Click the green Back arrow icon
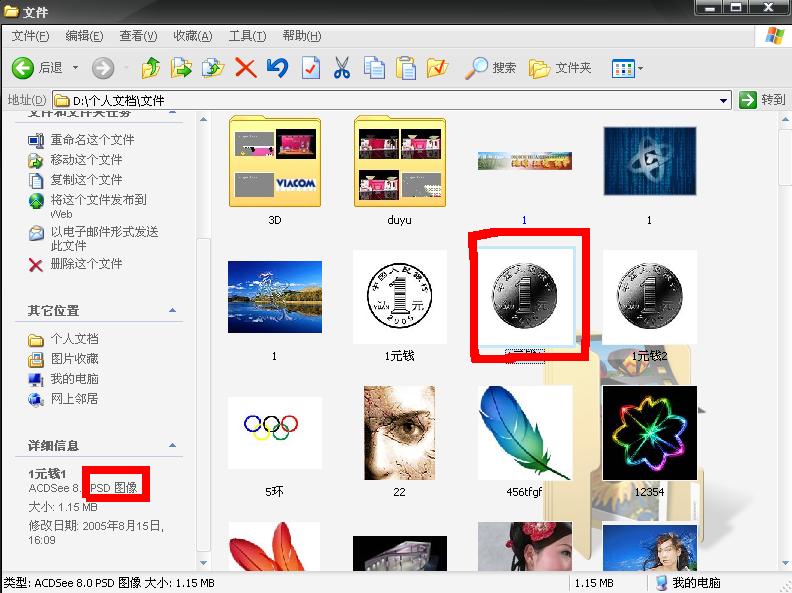792x593 pixels. (23, 68)
